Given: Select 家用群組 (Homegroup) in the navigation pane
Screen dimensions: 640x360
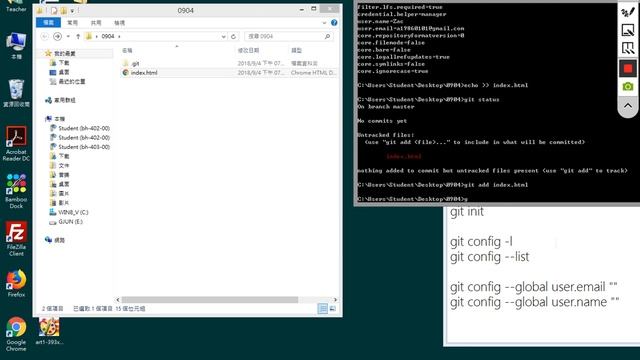Looking at the screenshot, I should click(64, 100).
